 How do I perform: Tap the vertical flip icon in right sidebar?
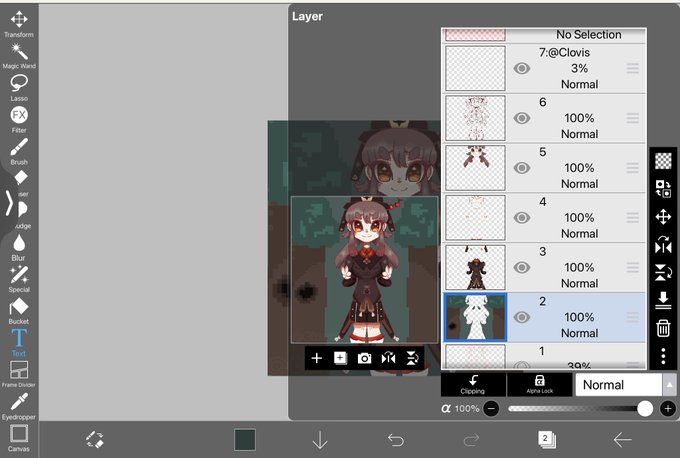[663, 273]
